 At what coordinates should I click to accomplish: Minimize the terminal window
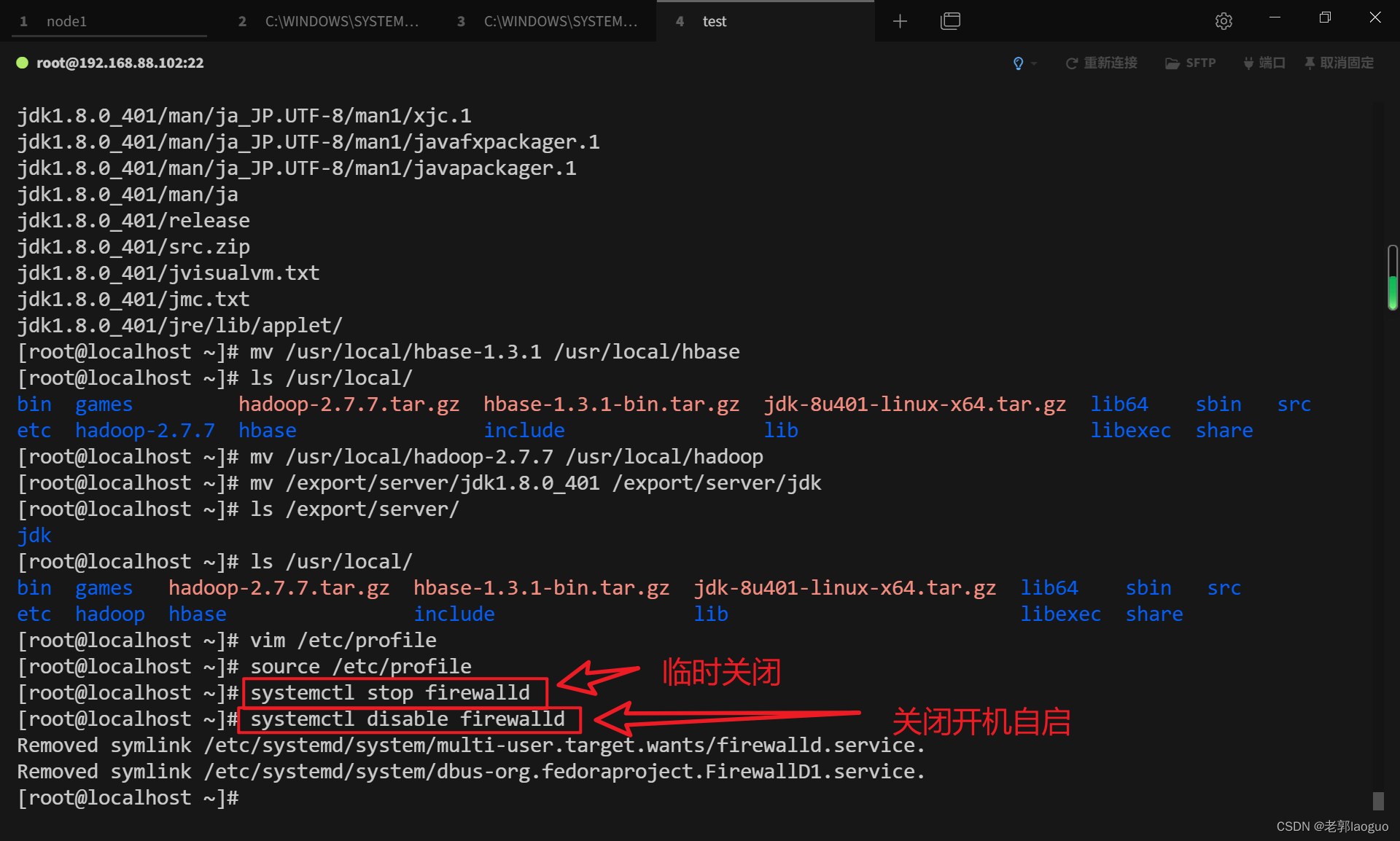pos(1275,17)
